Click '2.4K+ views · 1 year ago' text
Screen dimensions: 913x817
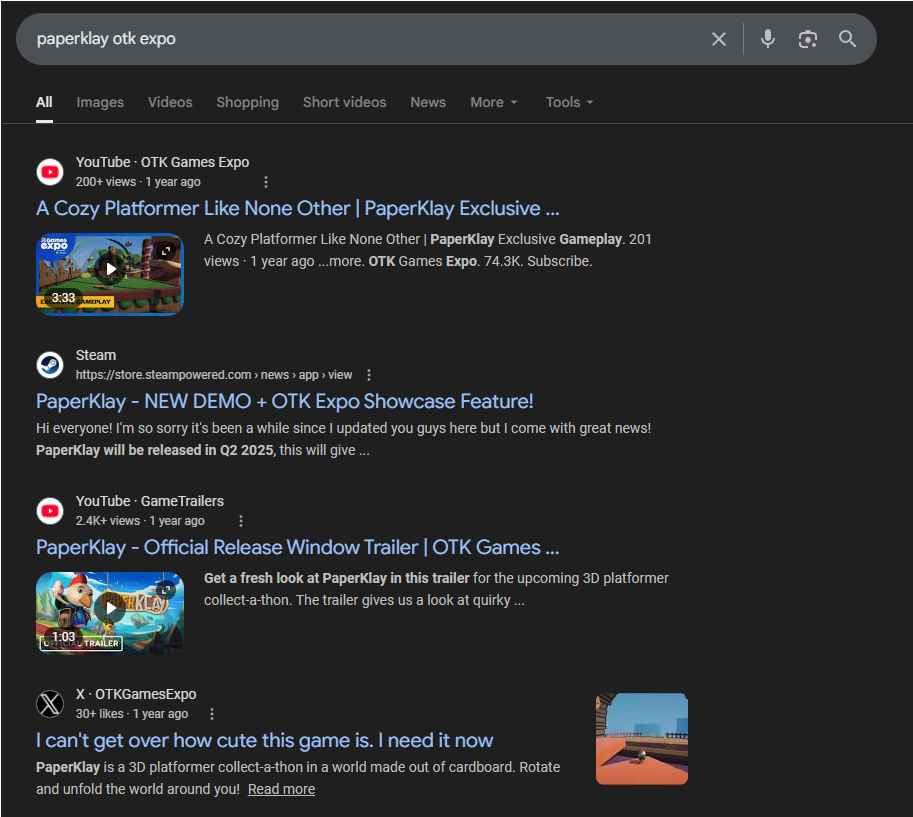[140, 521]
